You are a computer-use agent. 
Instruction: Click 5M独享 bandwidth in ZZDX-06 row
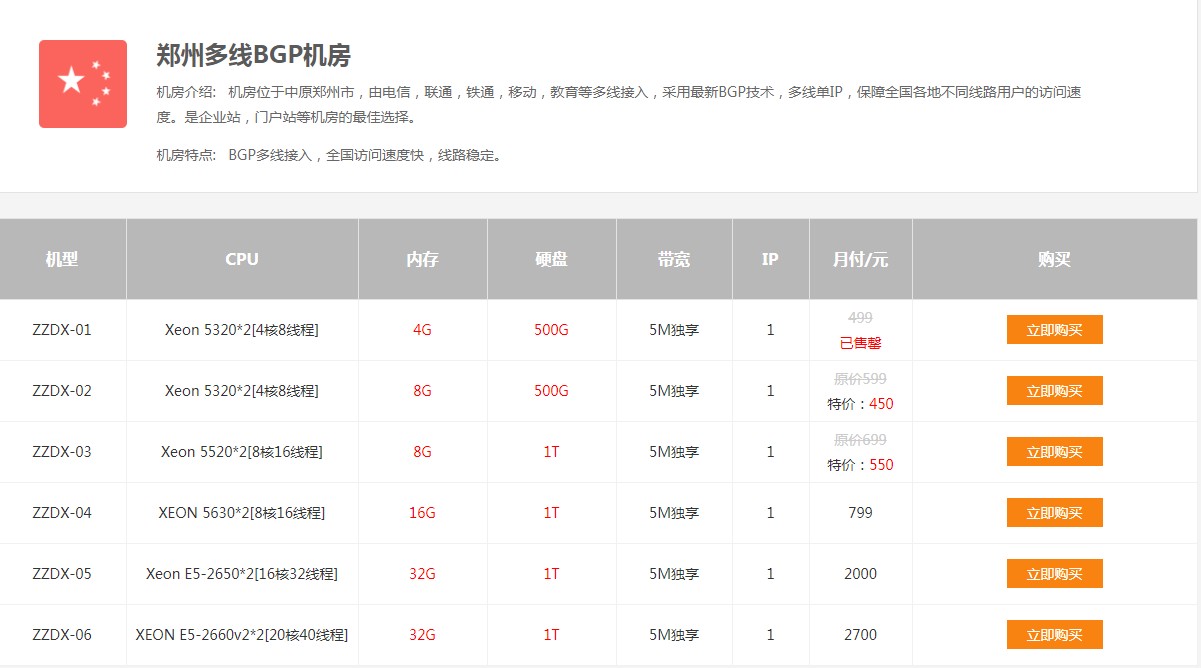674,635
